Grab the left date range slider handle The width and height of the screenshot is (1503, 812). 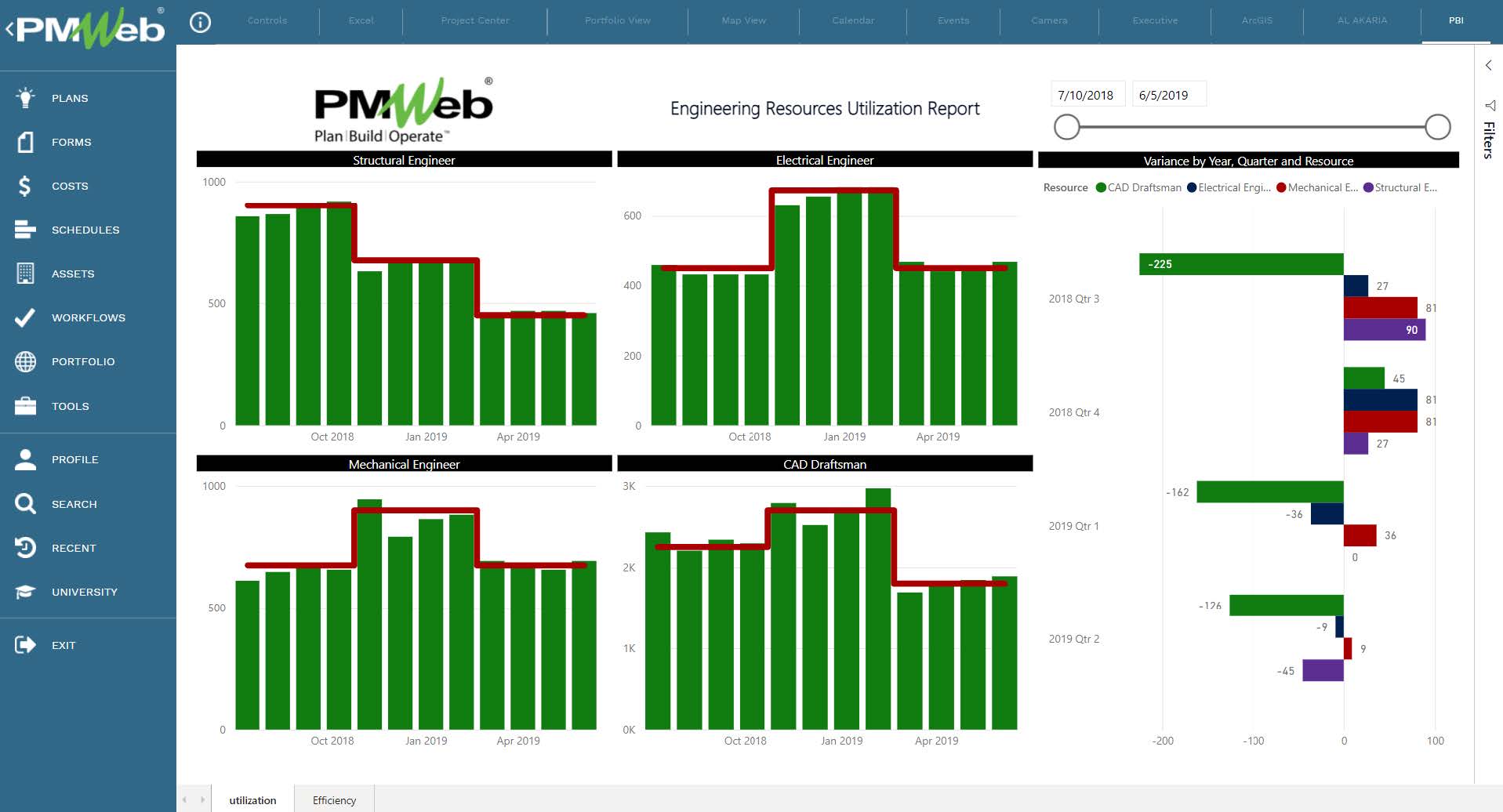coord(1066,127)
